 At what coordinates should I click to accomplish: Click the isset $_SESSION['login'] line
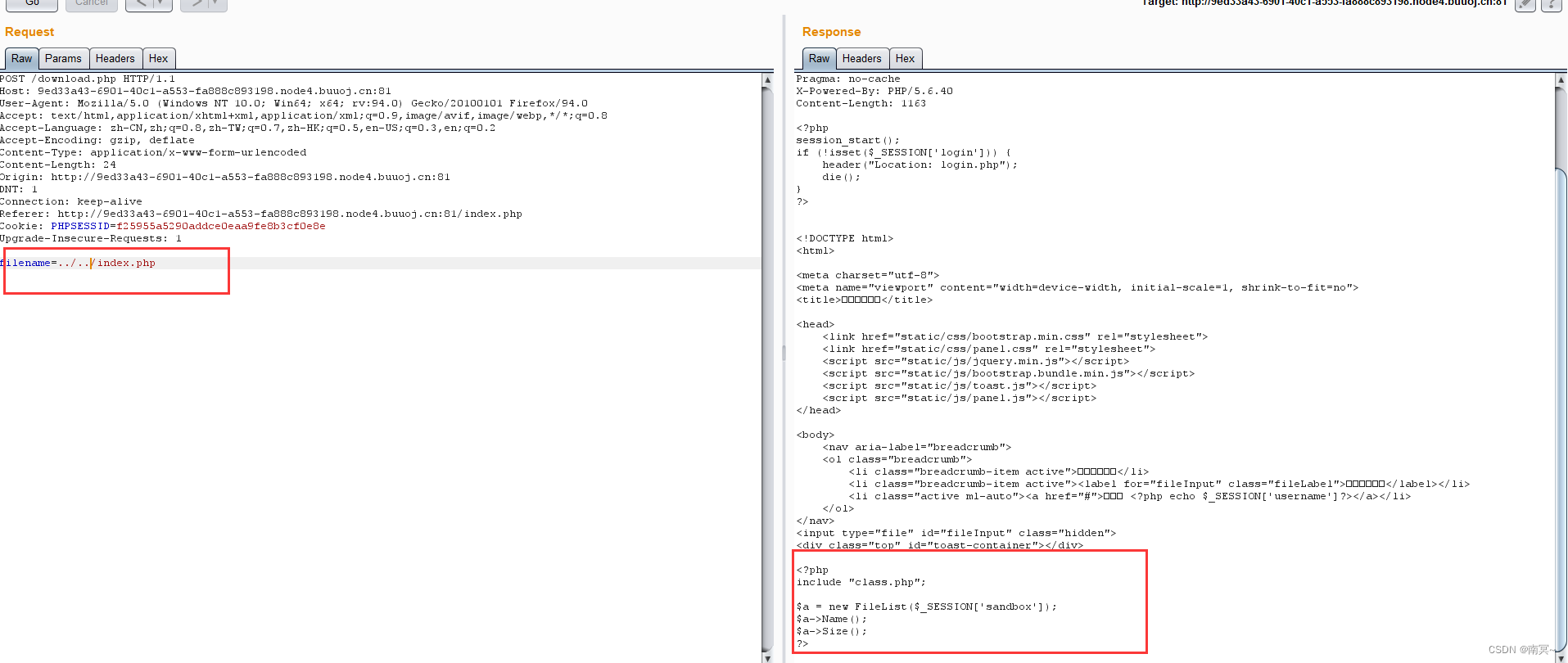pyautogui.click(x=904, y=153)
